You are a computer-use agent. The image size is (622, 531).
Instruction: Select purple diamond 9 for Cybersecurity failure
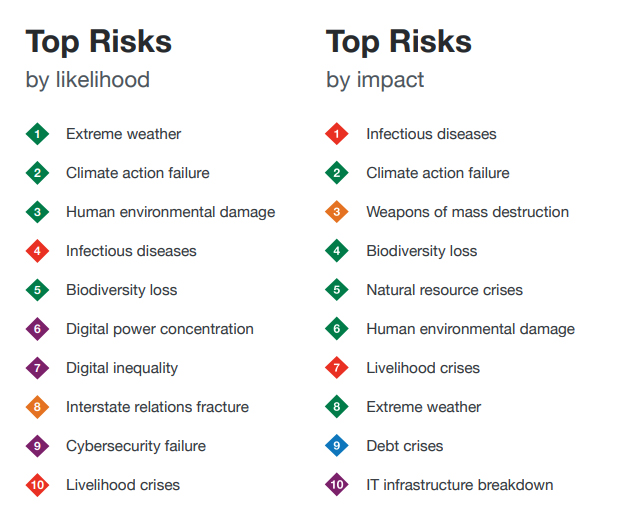click(37, 446)
